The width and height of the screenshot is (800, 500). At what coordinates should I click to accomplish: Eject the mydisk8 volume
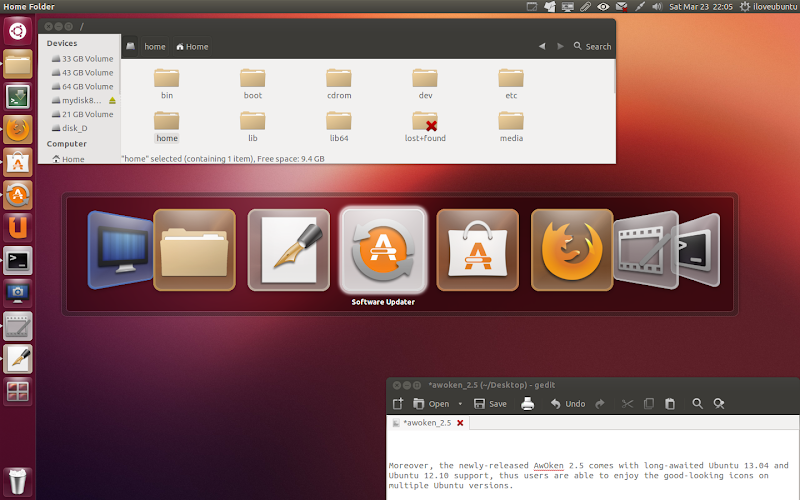112,101
